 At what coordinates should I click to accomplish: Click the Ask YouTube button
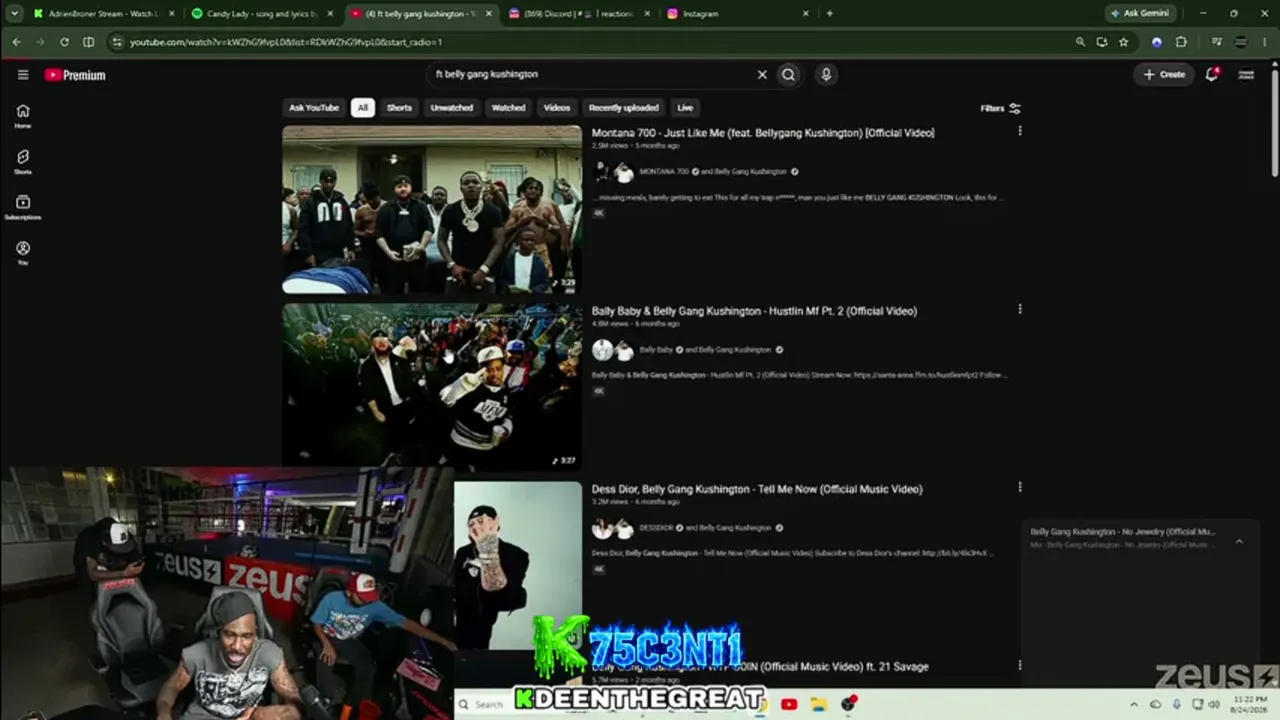tap(314, 108)
